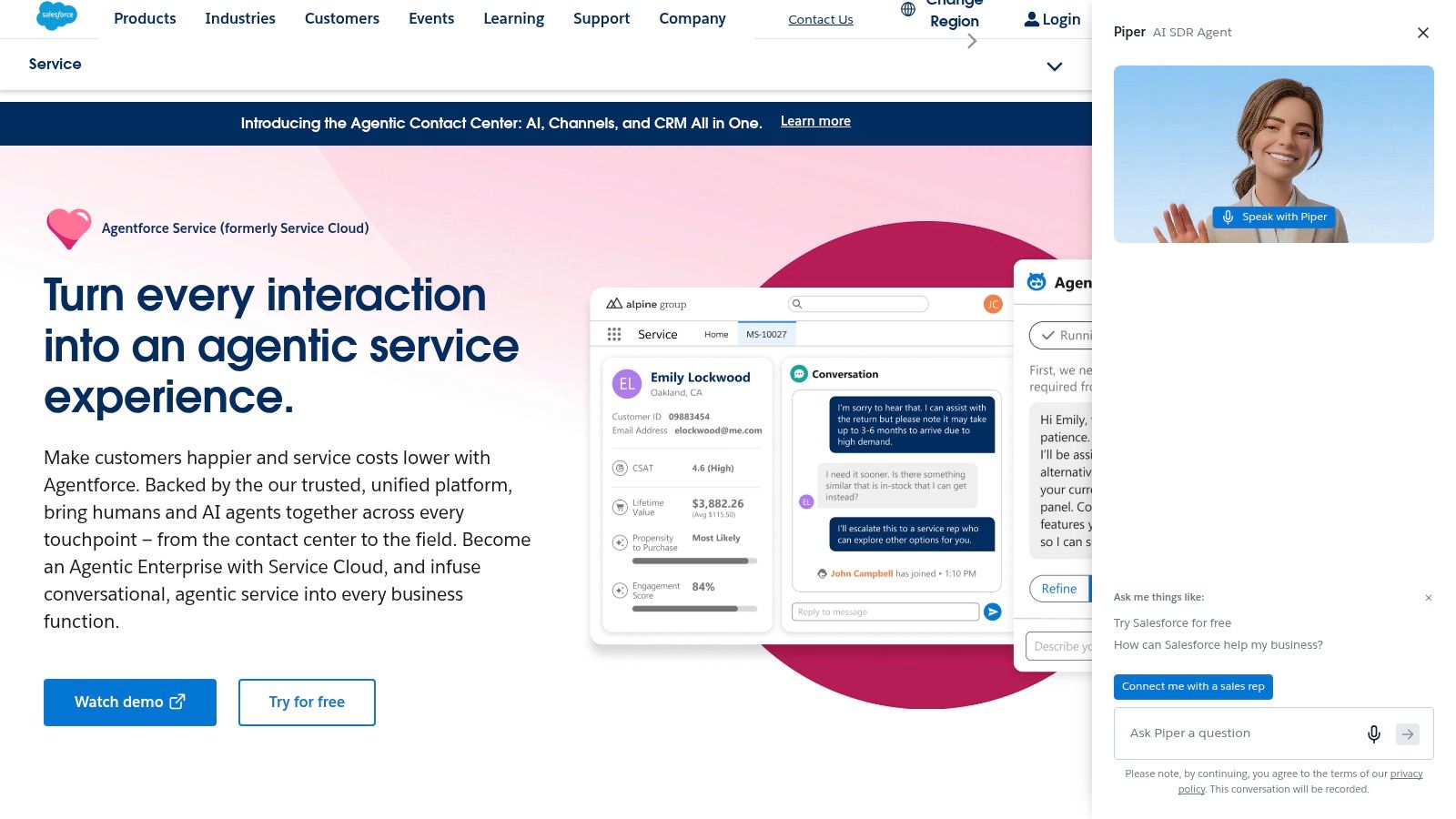Click the Propensity to Purchase icon

(x=620, y=542)
